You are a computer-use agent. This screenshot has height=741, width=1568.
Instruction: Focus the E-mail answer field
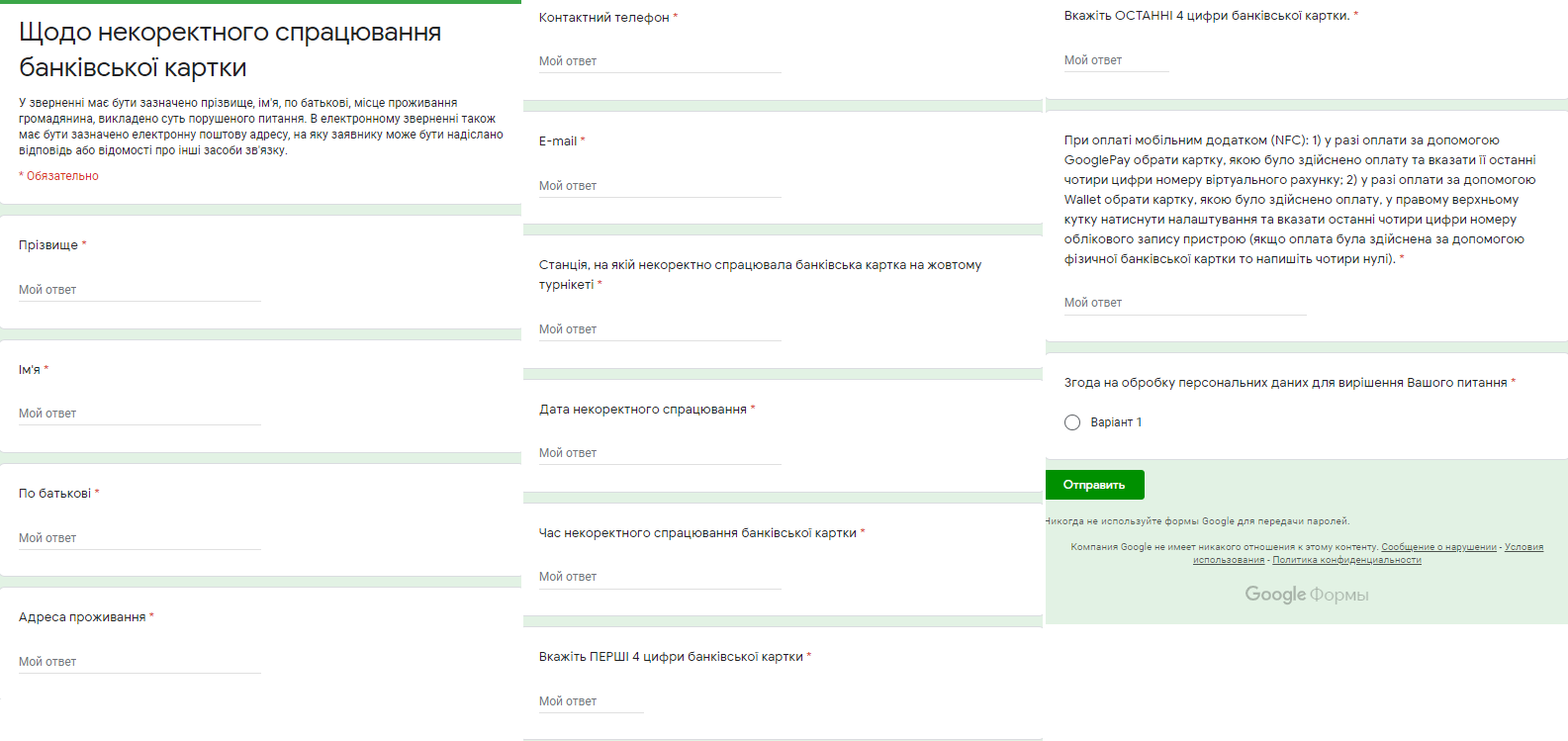point(659,186)
